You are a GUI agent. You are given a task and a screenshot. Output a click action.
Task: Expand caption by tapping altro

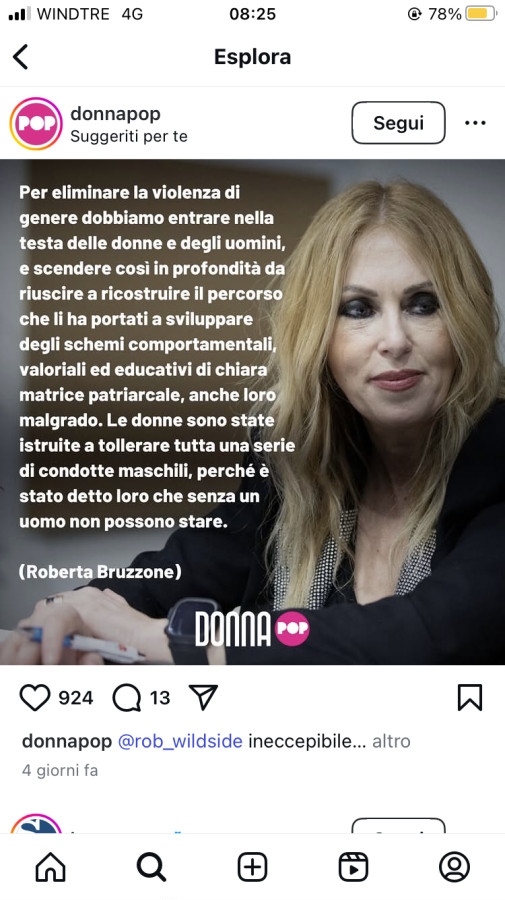pos(391,741)
